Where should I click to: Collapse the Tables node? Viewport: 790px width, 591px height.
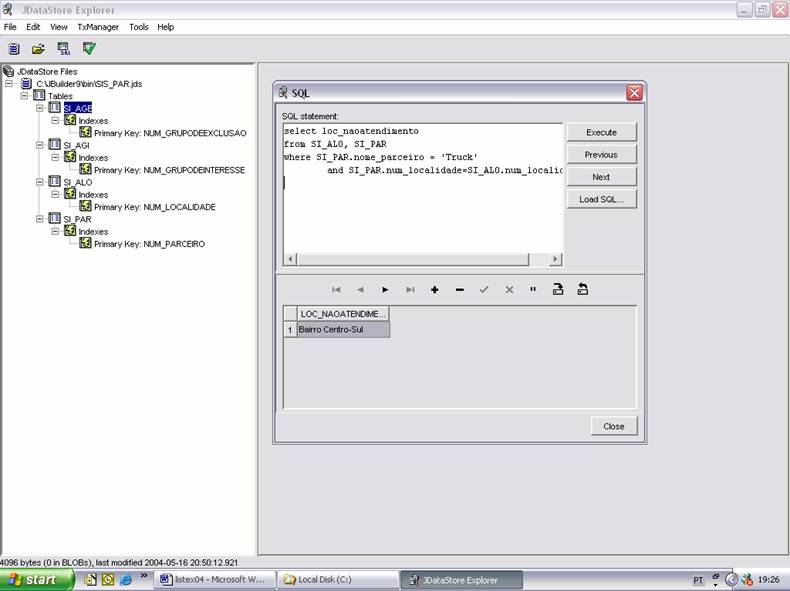[24, 95]
